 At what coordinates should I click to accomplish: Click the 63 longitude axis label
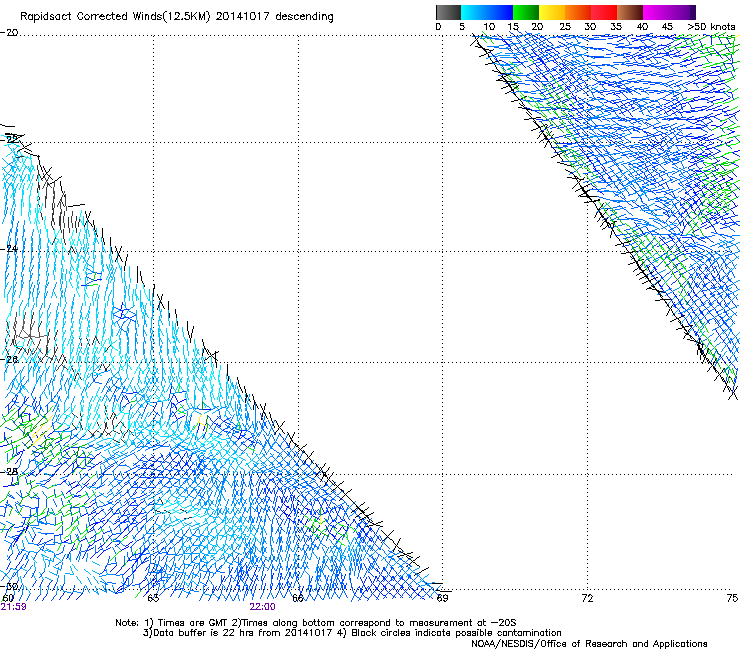[x=153, y=598]
